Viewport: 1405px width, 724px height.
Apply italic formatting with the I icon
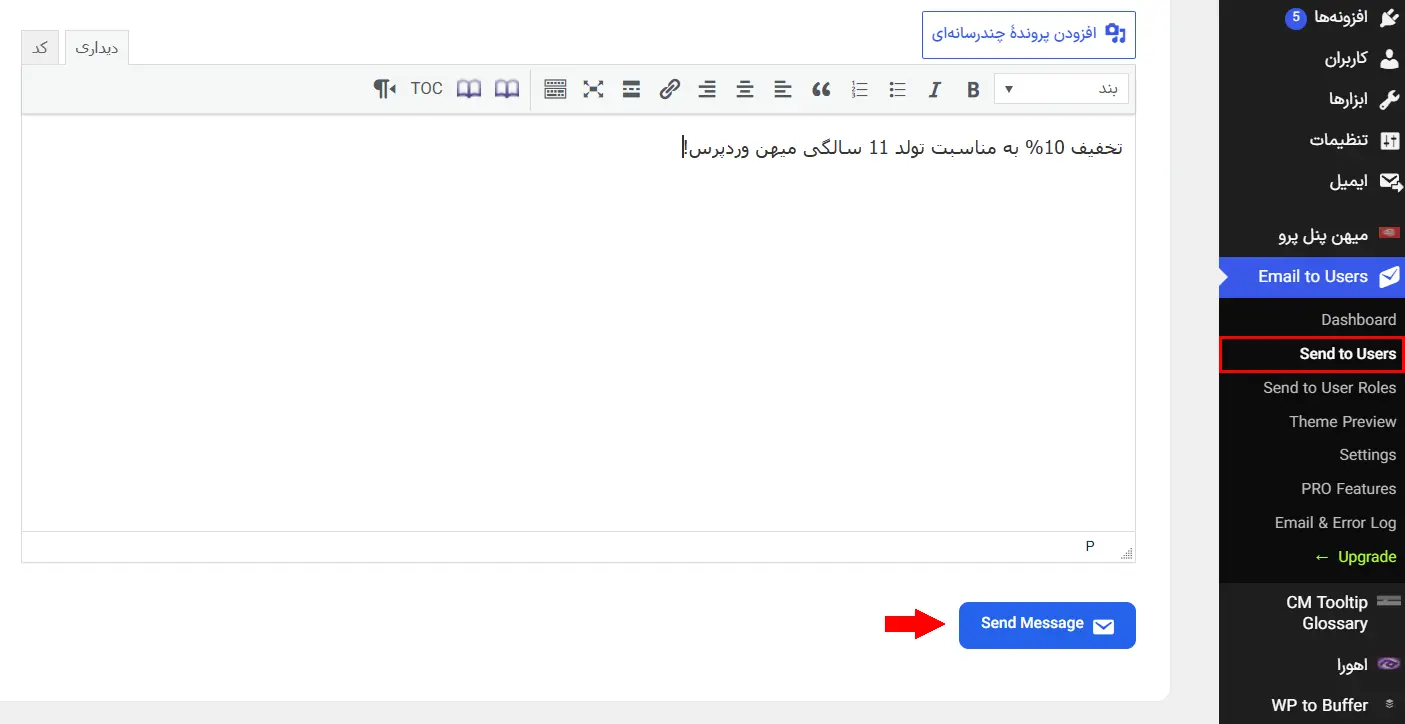[935, 90]
